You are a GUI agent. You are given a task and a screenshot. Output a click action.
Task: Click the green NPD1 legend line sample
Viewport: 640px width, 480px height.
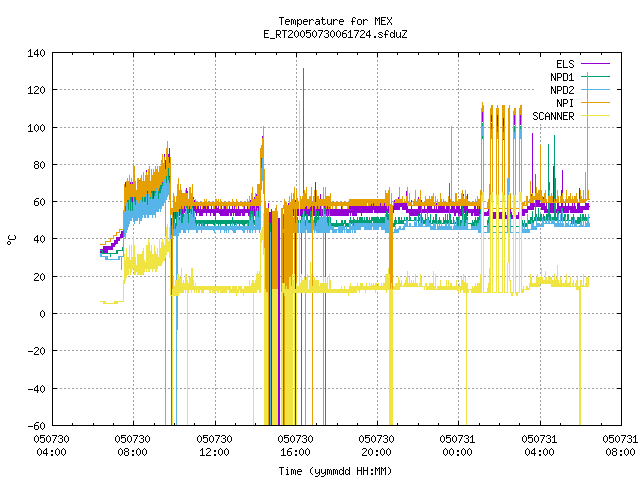(x=595, y=76)
